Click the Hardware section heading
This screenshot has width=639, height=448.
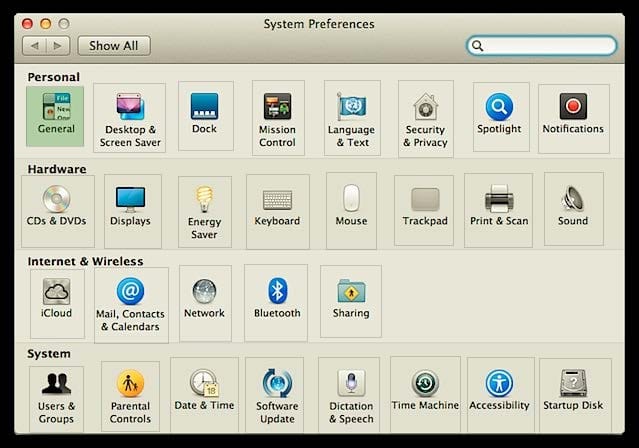click(57, 169)
